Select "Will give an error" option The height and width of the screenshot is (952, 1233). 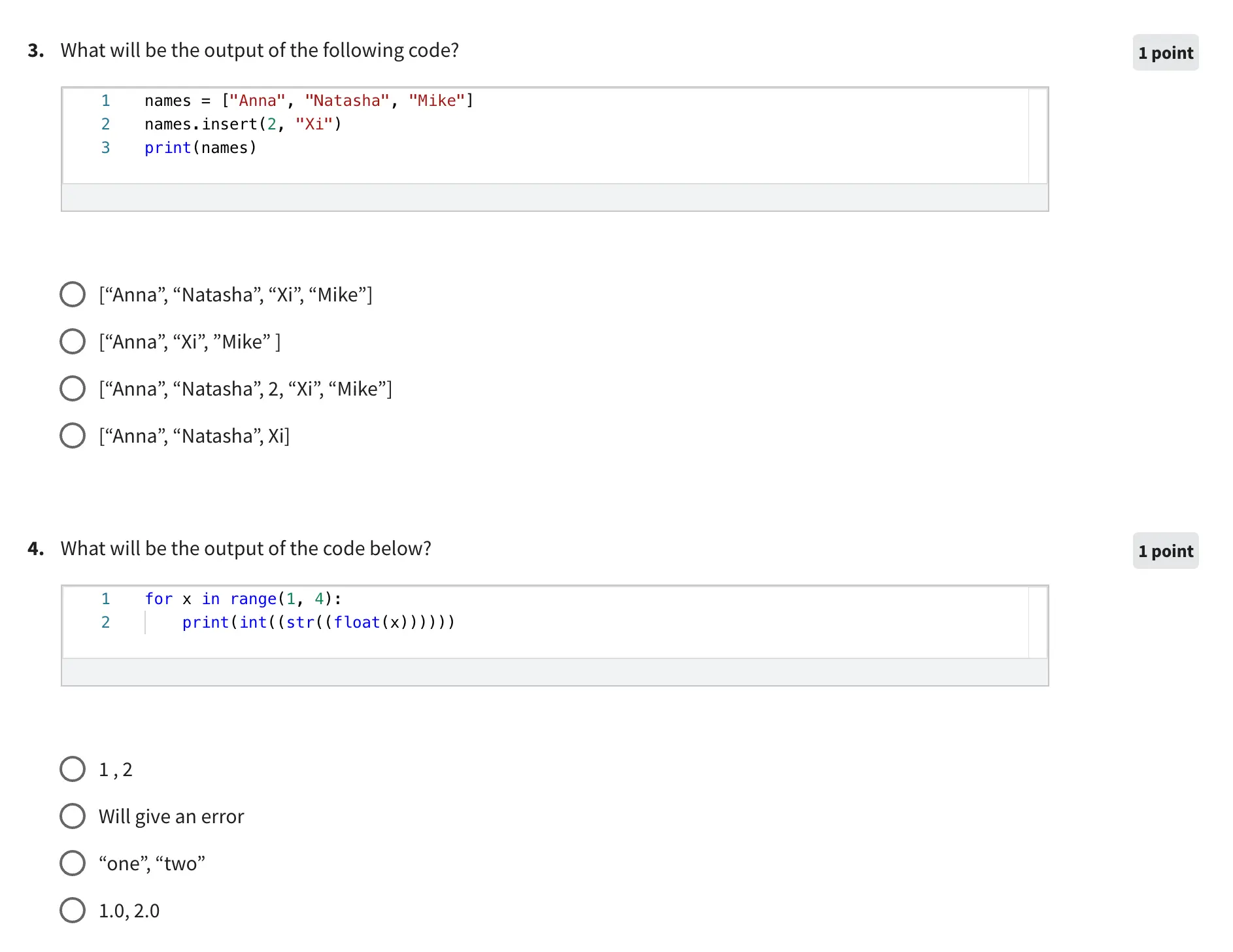(x=73, y=816)
